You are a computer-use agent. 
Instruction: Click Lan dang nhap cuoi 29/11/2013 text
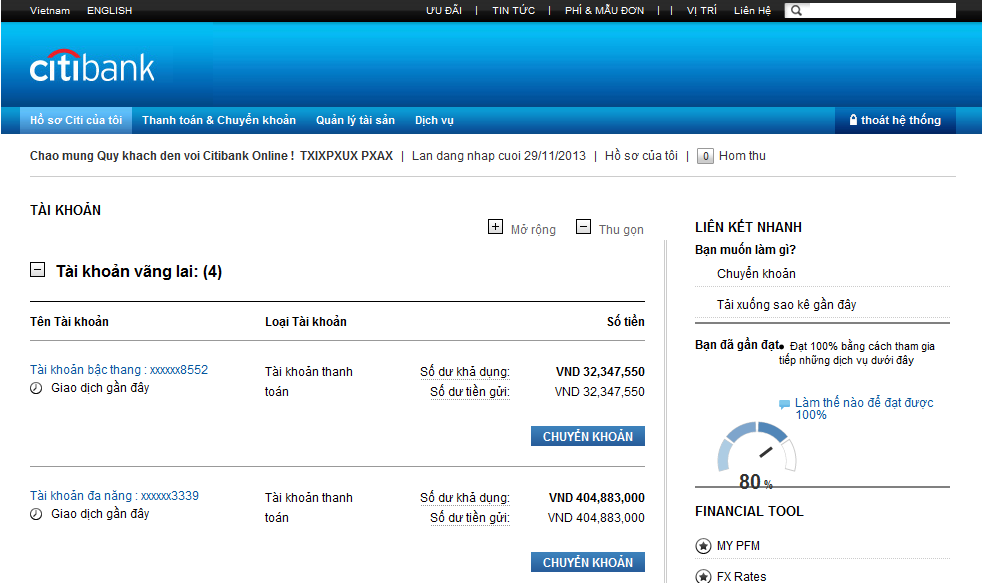tap(499, 156)
